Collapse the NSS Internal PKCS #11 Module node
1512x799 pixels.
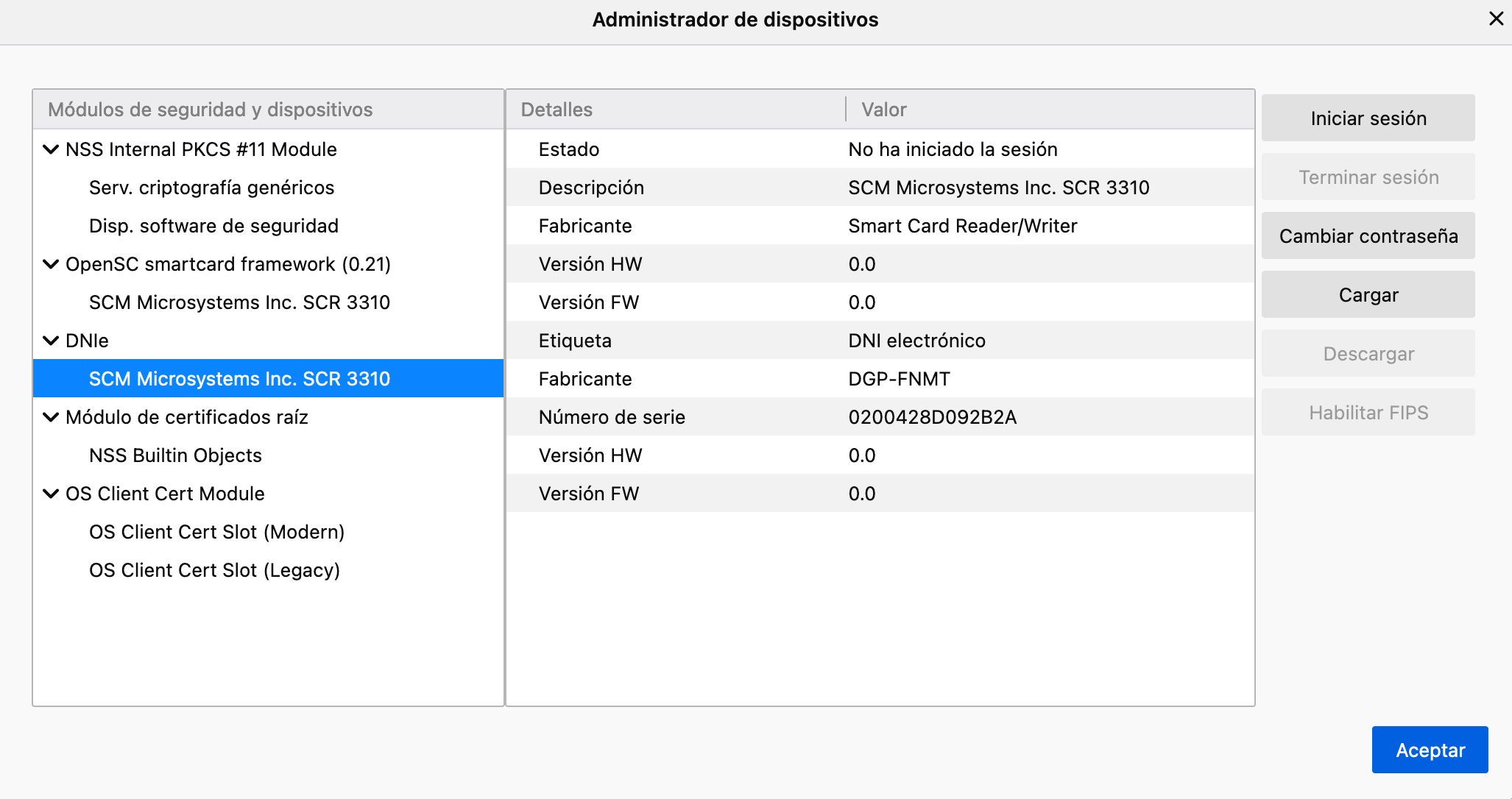[x=51, y=149]
